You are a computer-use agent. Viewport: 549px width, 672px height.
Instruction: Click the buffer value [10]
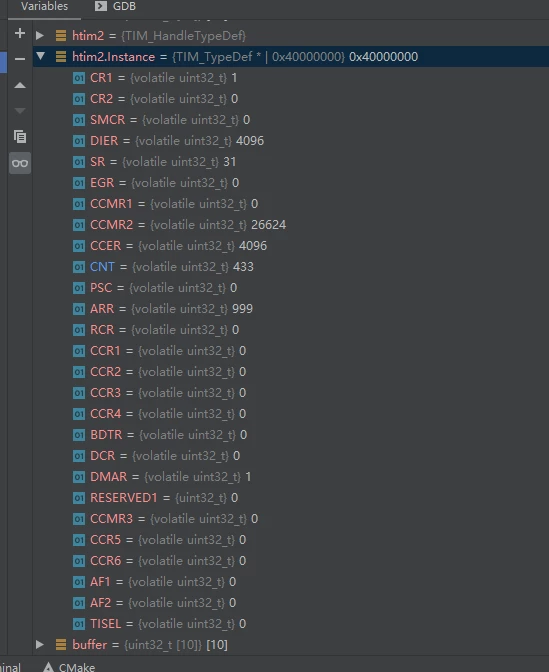click(x=217, y=645)
